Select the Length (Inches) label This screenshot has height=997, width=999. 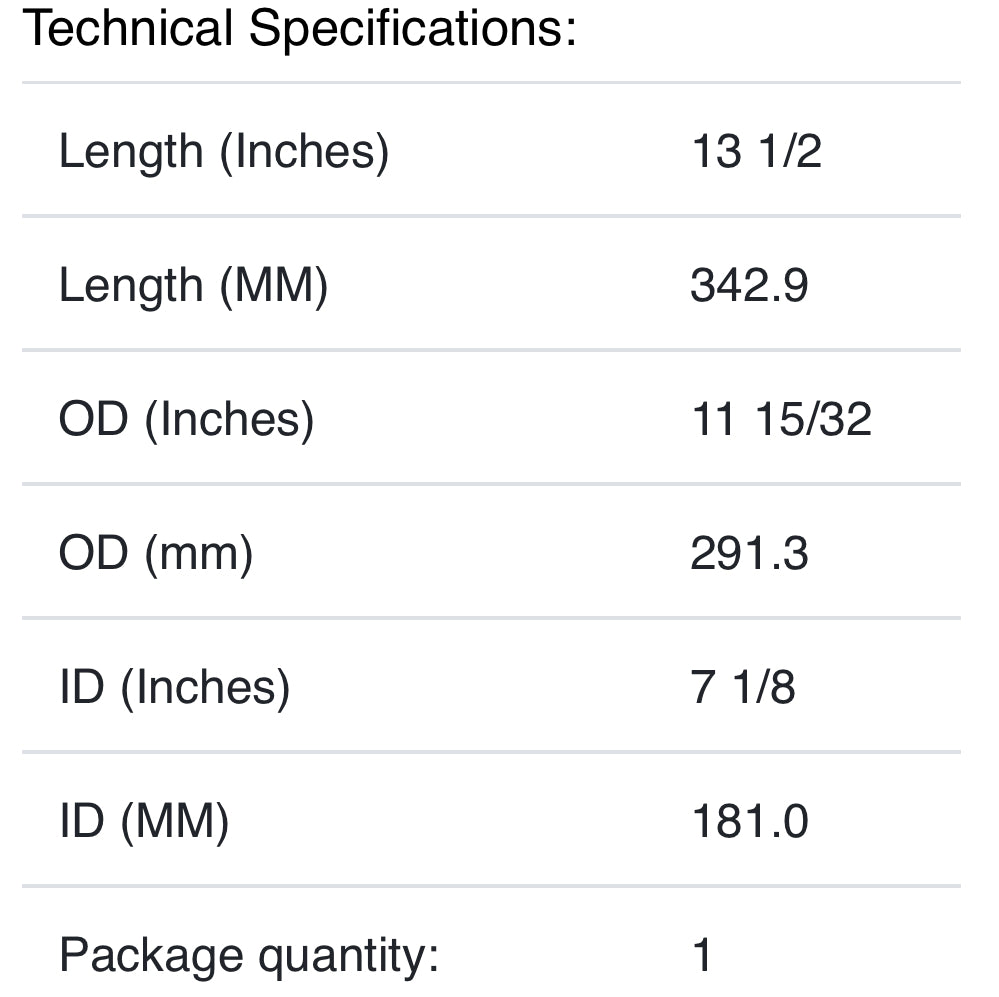[224, 151]
